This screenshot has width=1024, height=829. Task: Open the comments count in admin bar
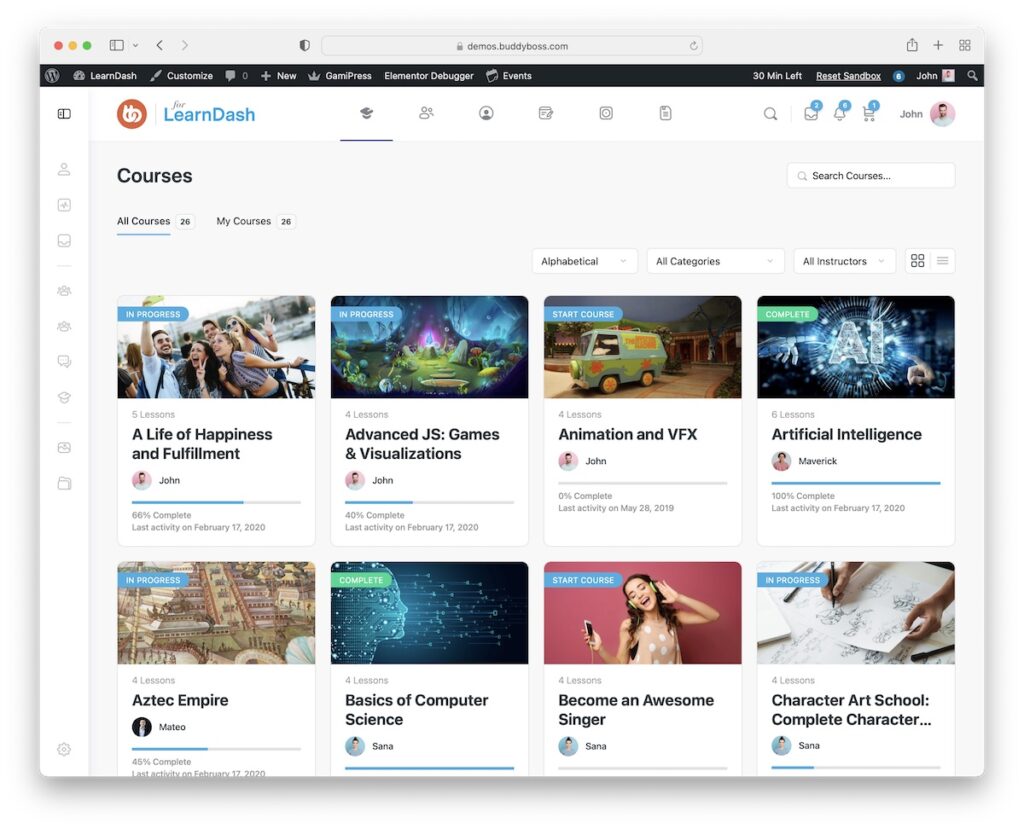[236, 76]
